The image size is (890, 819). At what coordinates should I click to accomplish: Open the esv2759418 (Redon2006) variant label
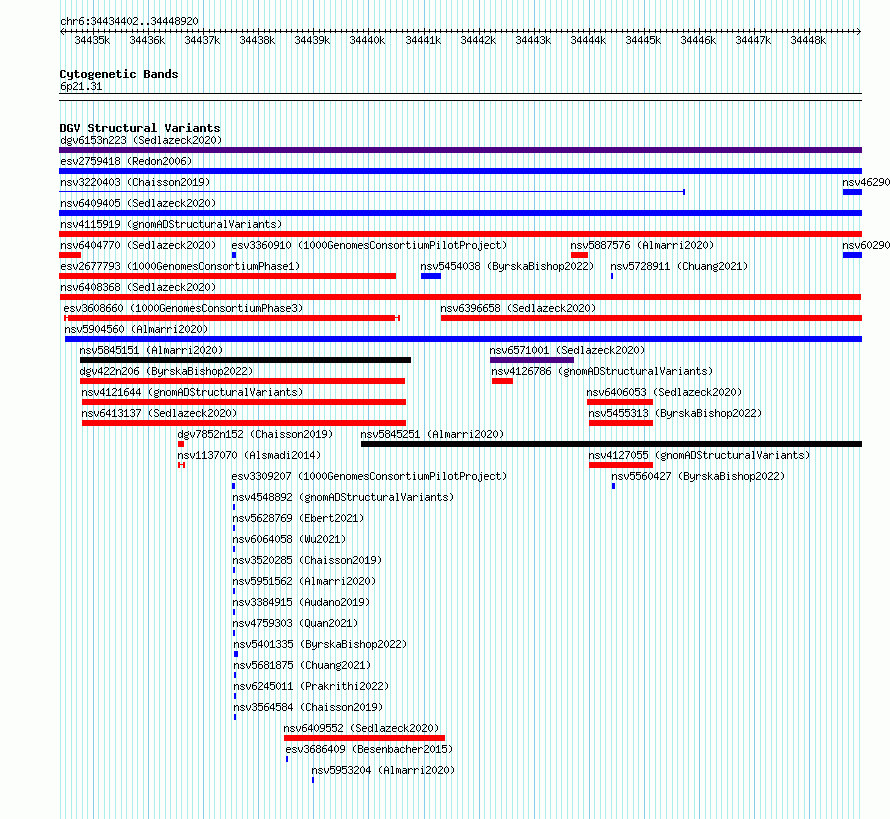coord(126,161)
